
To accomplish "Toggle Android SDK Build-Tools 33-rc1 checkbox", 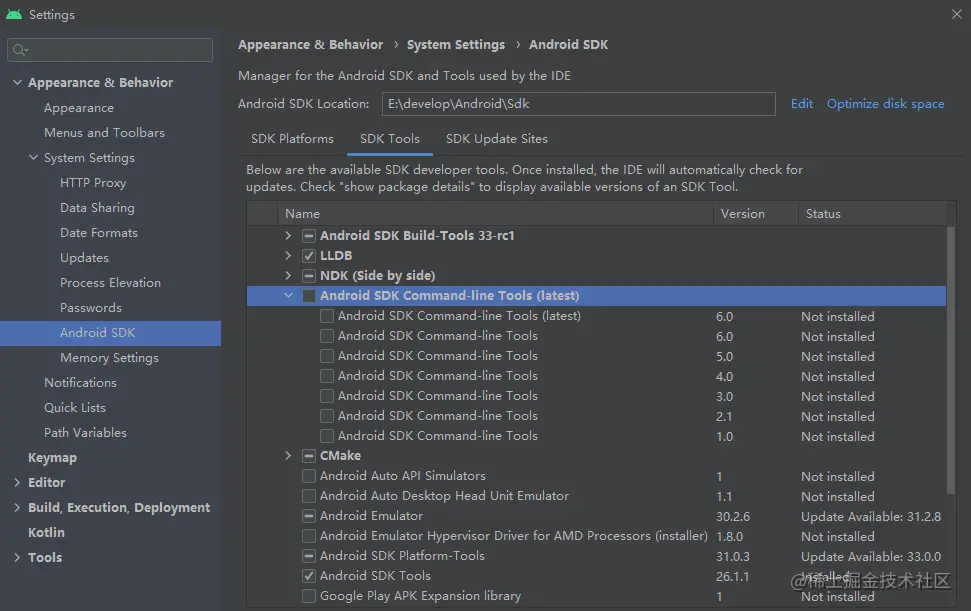I will coord(308,236).
